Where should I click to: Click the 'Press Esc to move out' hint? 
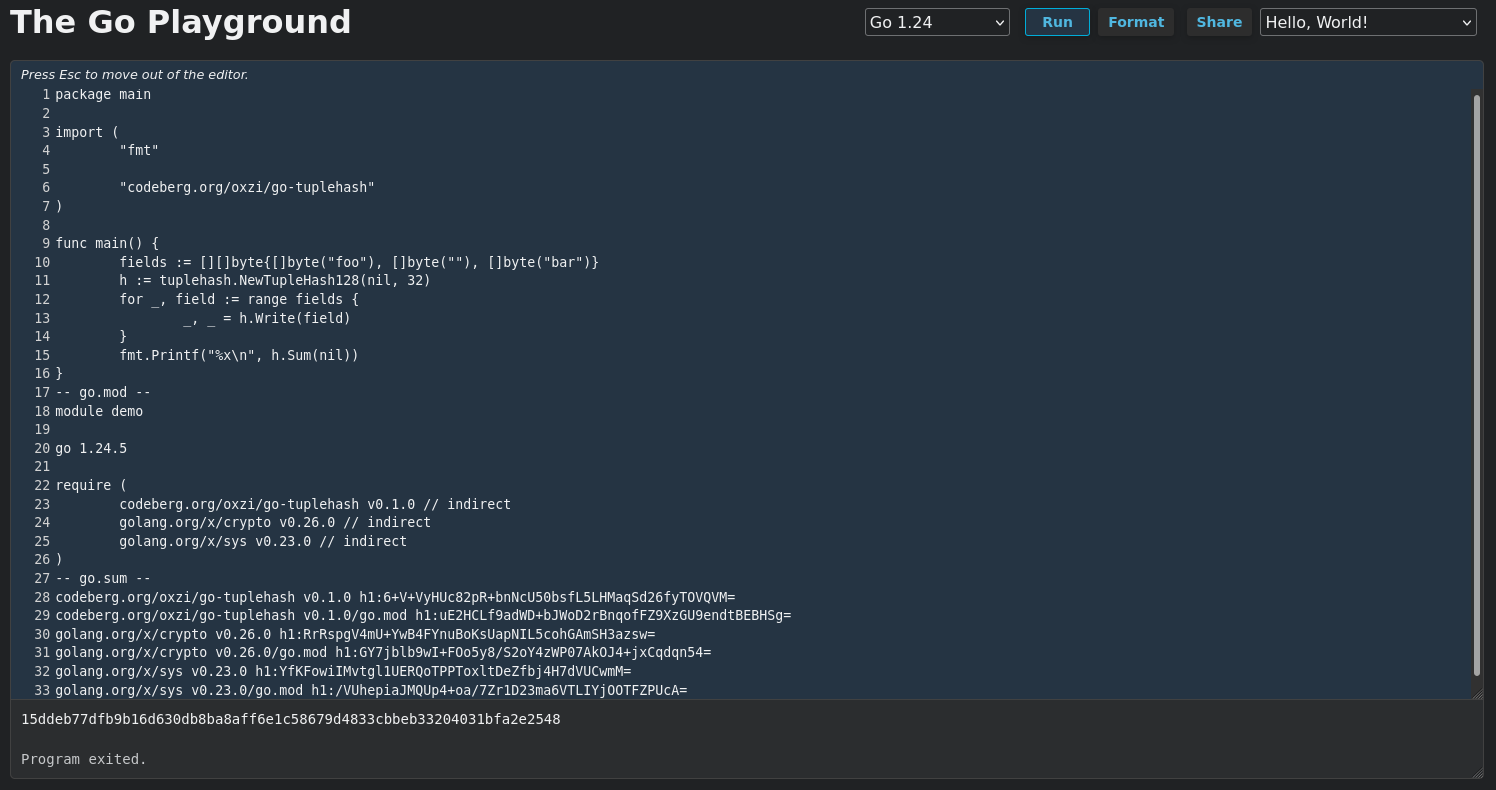[x=135, y=74]
